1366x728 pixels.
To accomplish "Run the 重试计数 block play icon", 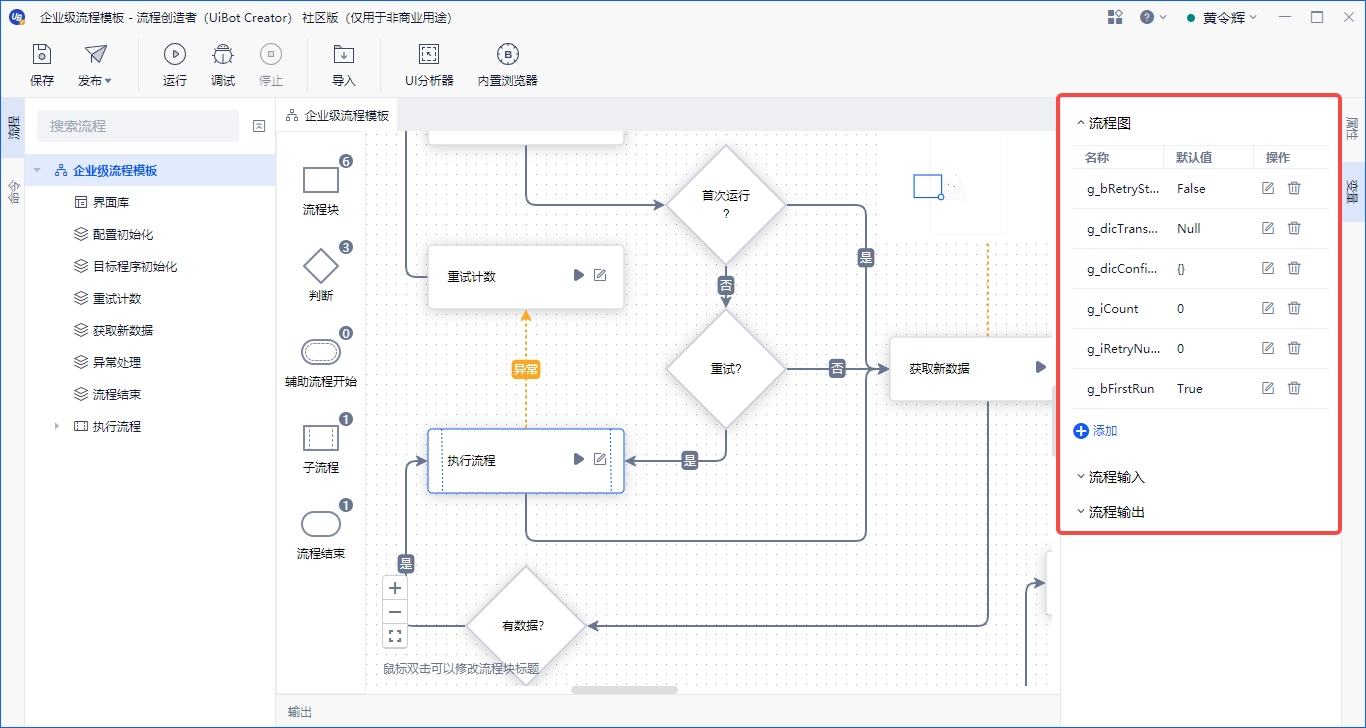I will click(x=578, y=275).
